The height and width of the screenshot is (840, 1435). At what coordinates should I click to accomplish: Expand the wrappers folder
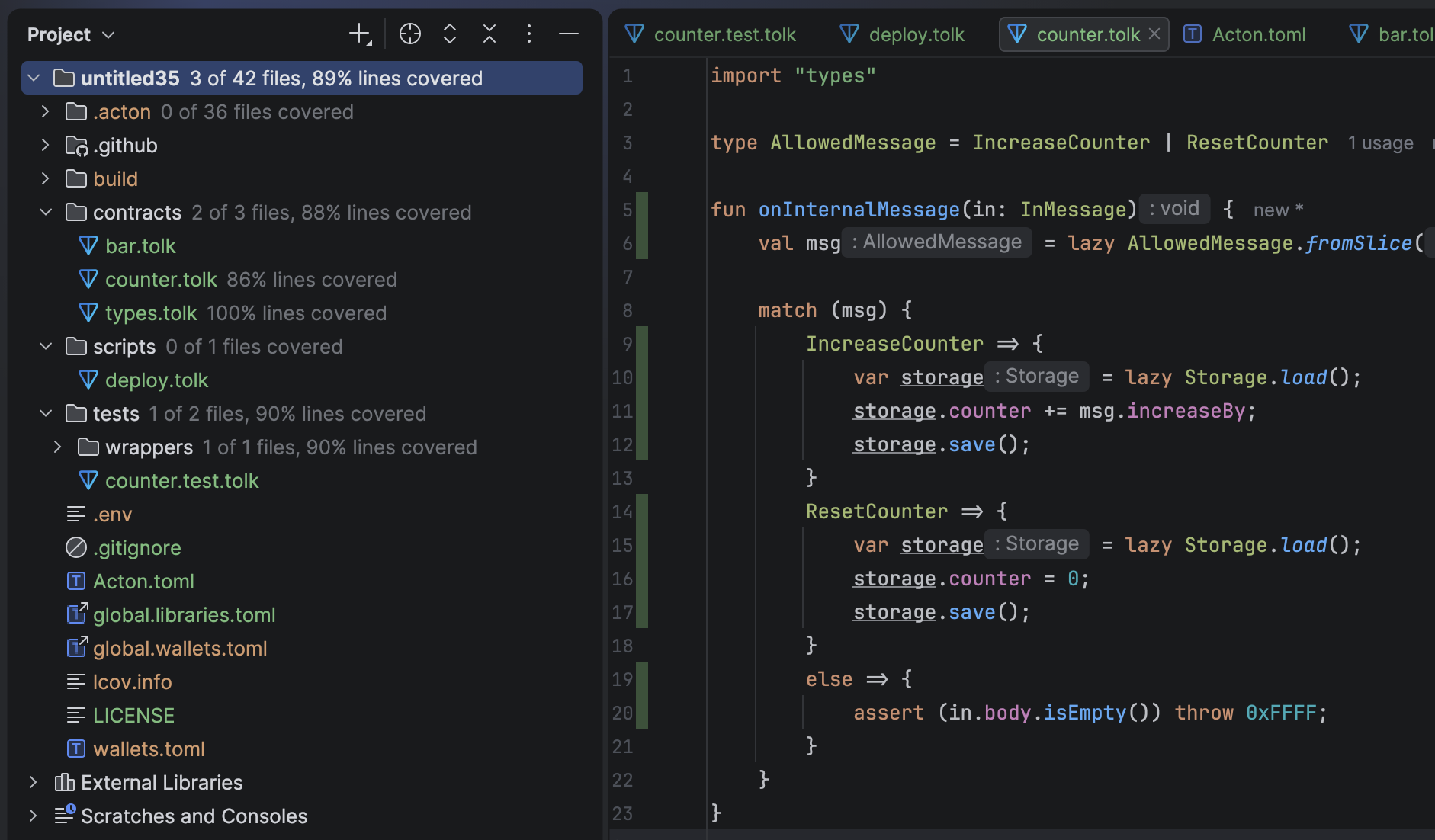(x=58, y=447)
